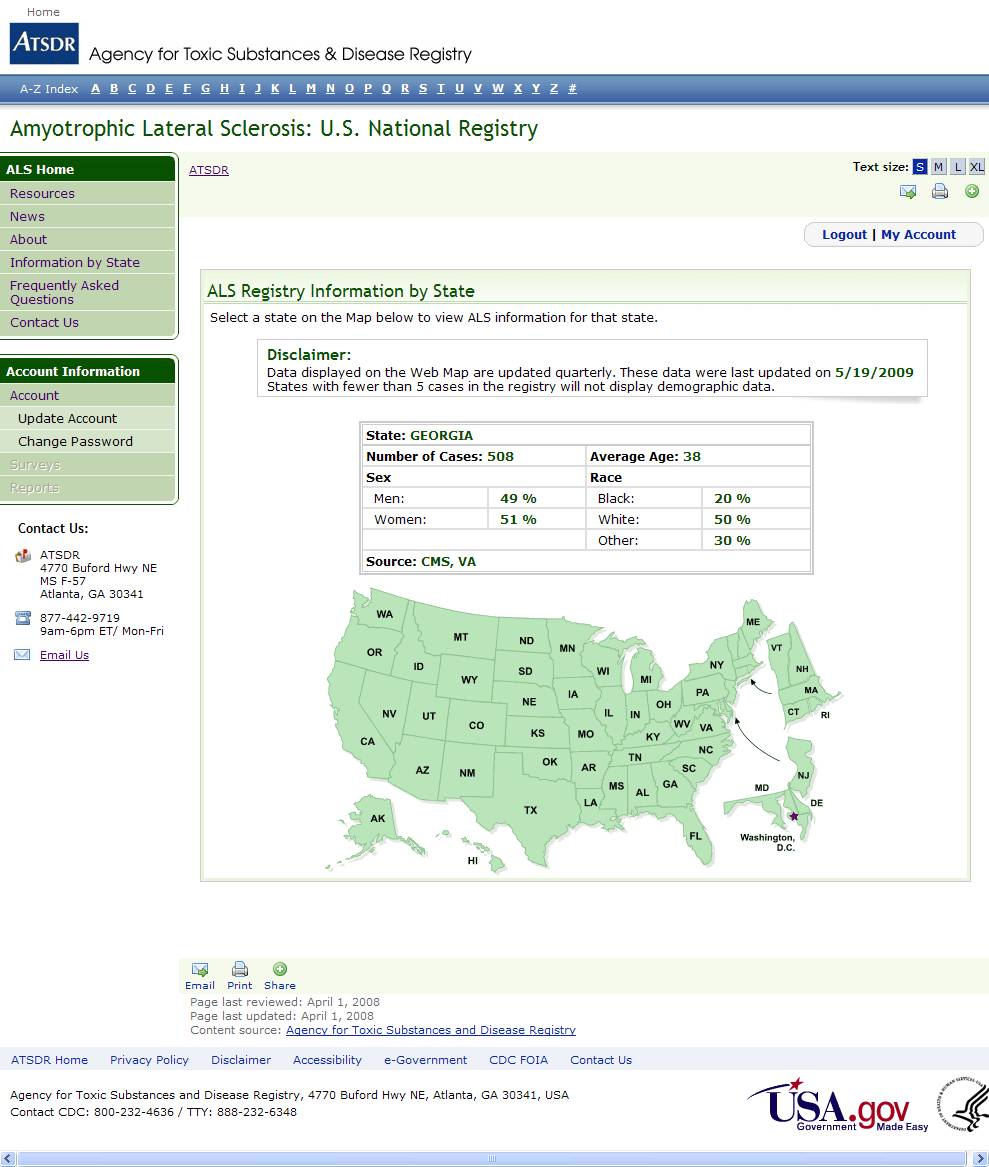Click the email page icon near Text size
989x1167 pixels.
[908, 192]
